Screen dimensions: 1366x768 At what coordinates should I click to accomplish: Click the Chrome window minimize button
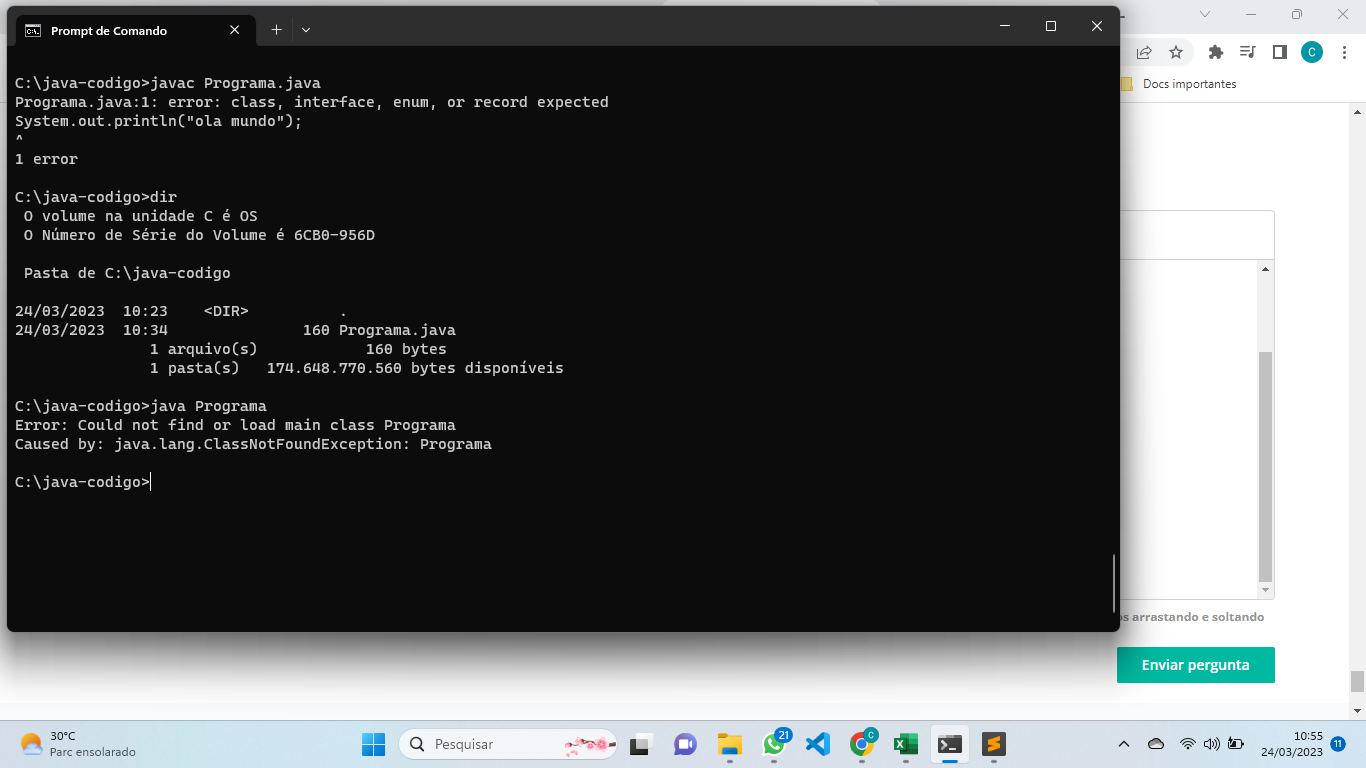point(1251,14)
